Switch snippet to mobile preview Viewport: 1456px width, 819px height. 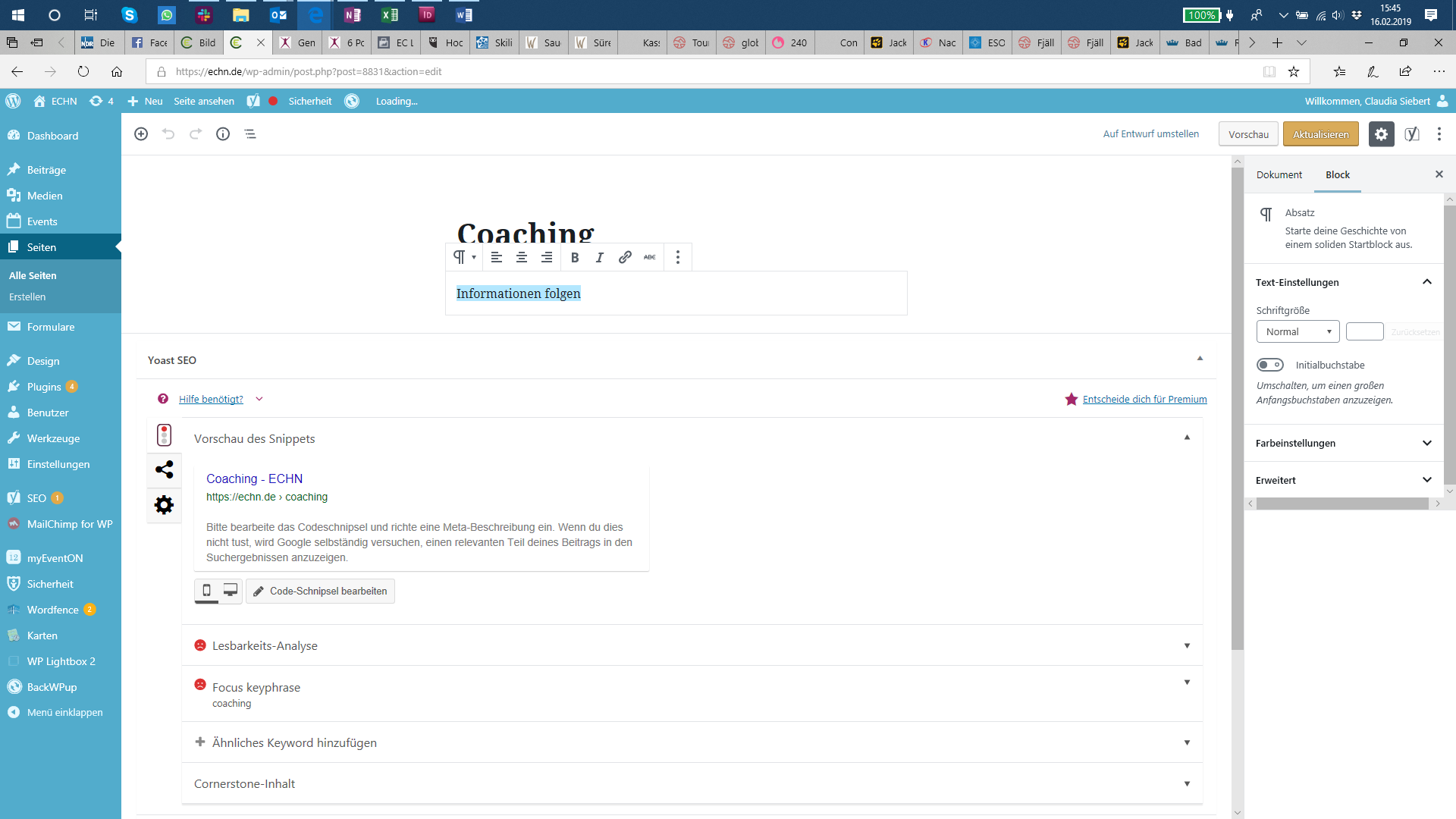(206, 591)
